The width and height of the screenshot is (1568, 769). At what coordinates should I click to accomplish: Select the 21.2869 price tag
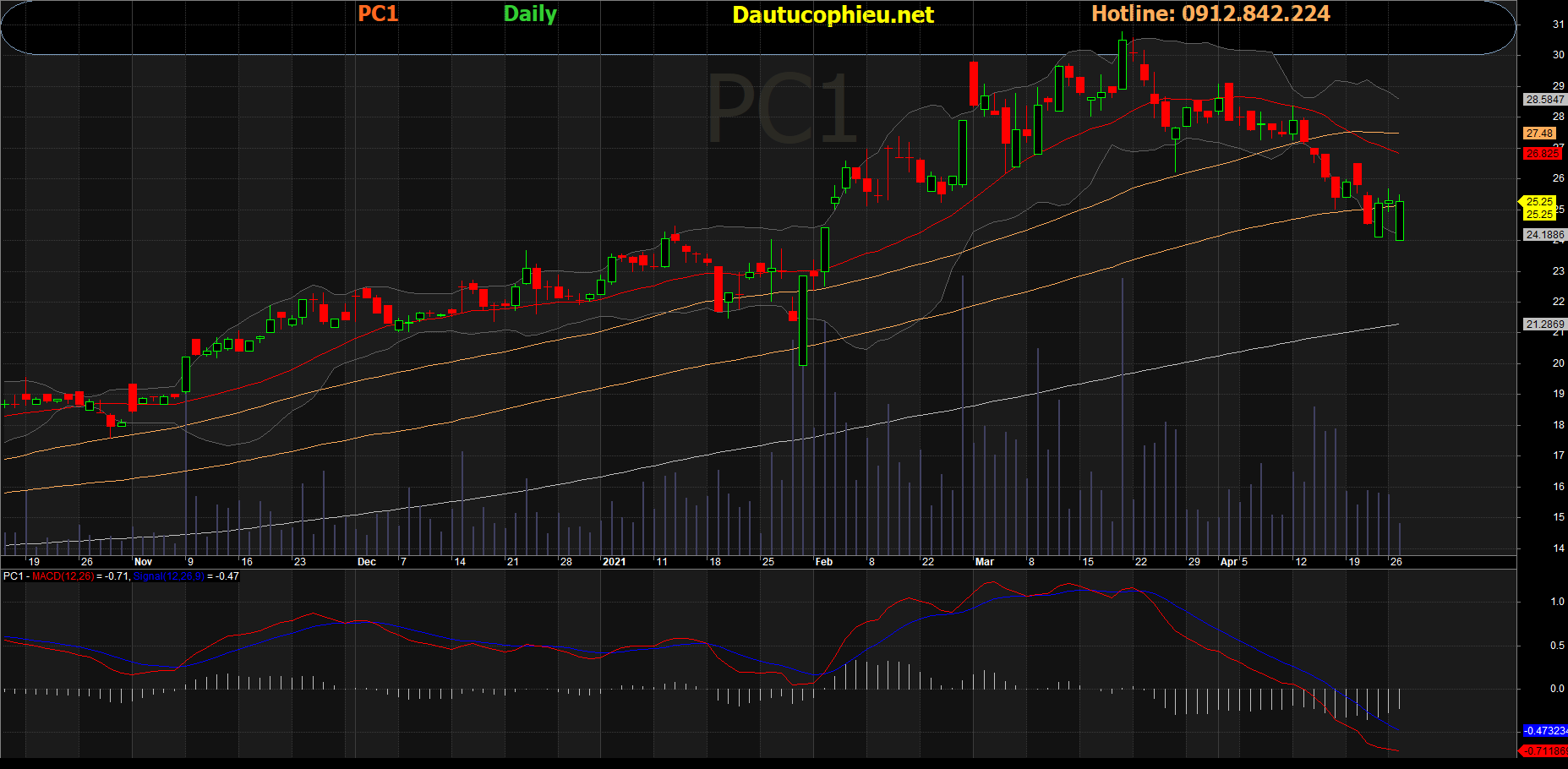1544,325
